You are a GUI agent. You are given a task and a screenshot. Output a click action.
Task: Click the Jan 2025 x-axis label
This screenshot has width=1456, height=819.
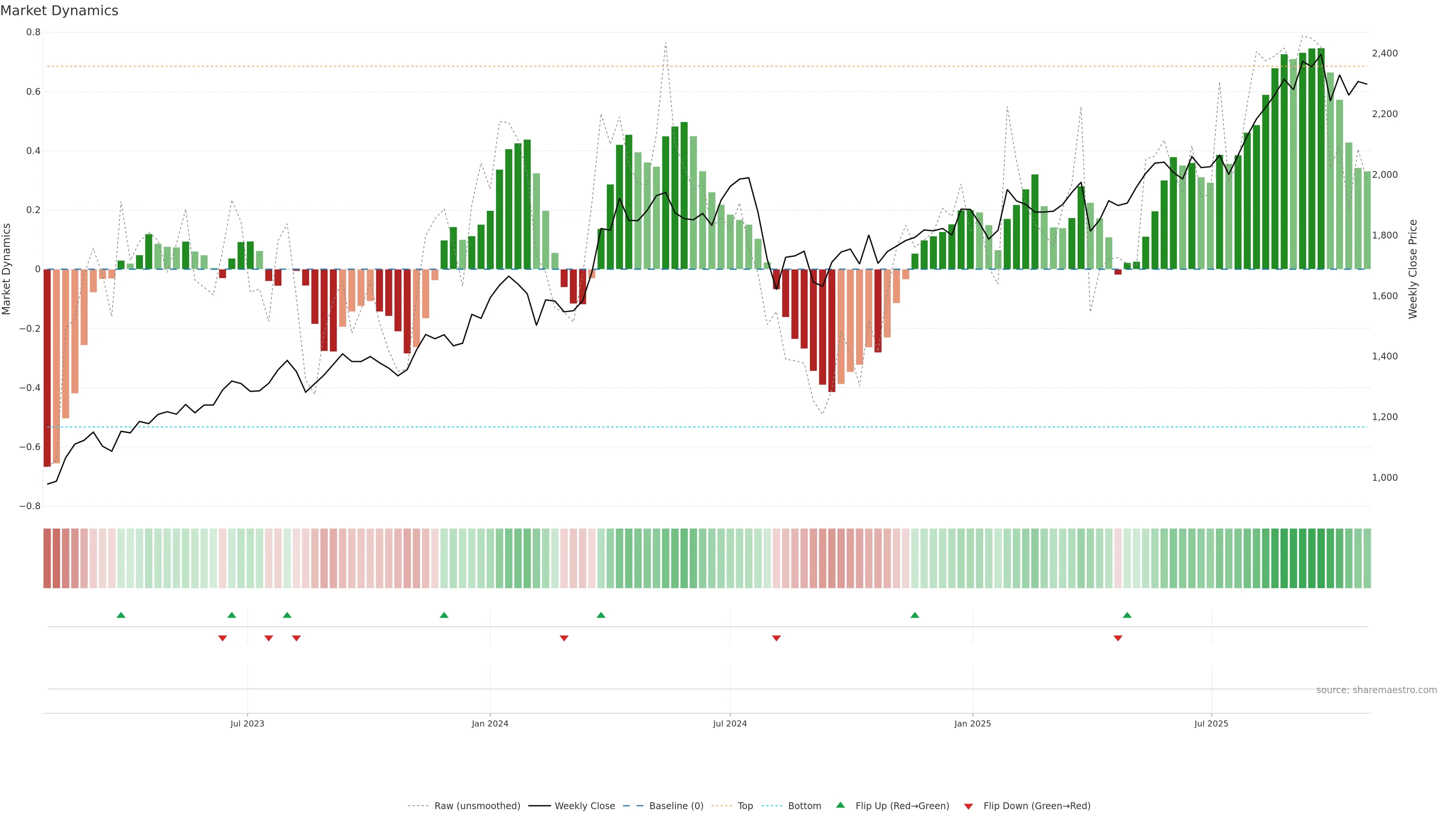[972, 723]
